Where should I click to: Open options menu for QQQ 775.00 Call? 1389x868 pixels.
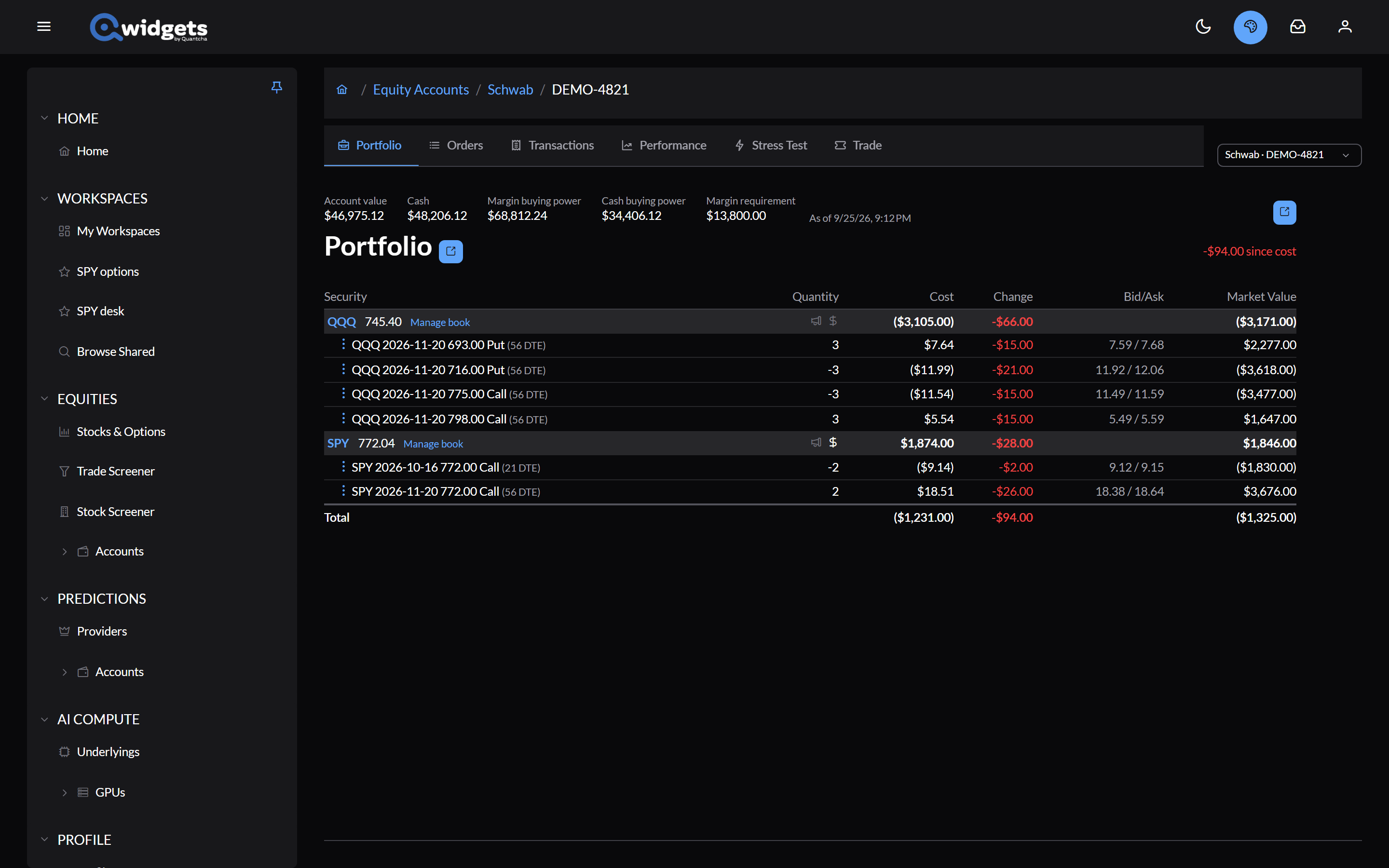[343, 393]
